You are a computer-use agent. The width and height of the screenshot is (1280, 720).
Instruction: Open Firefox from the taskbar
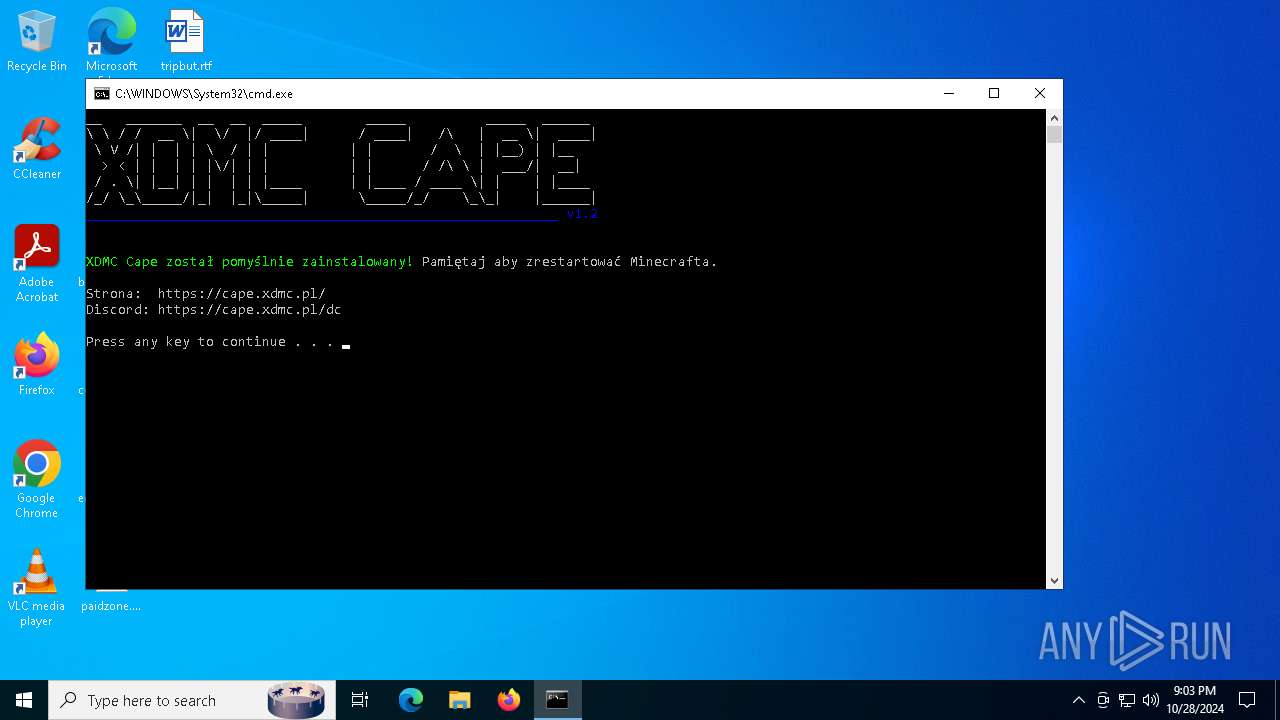[508, 700]
